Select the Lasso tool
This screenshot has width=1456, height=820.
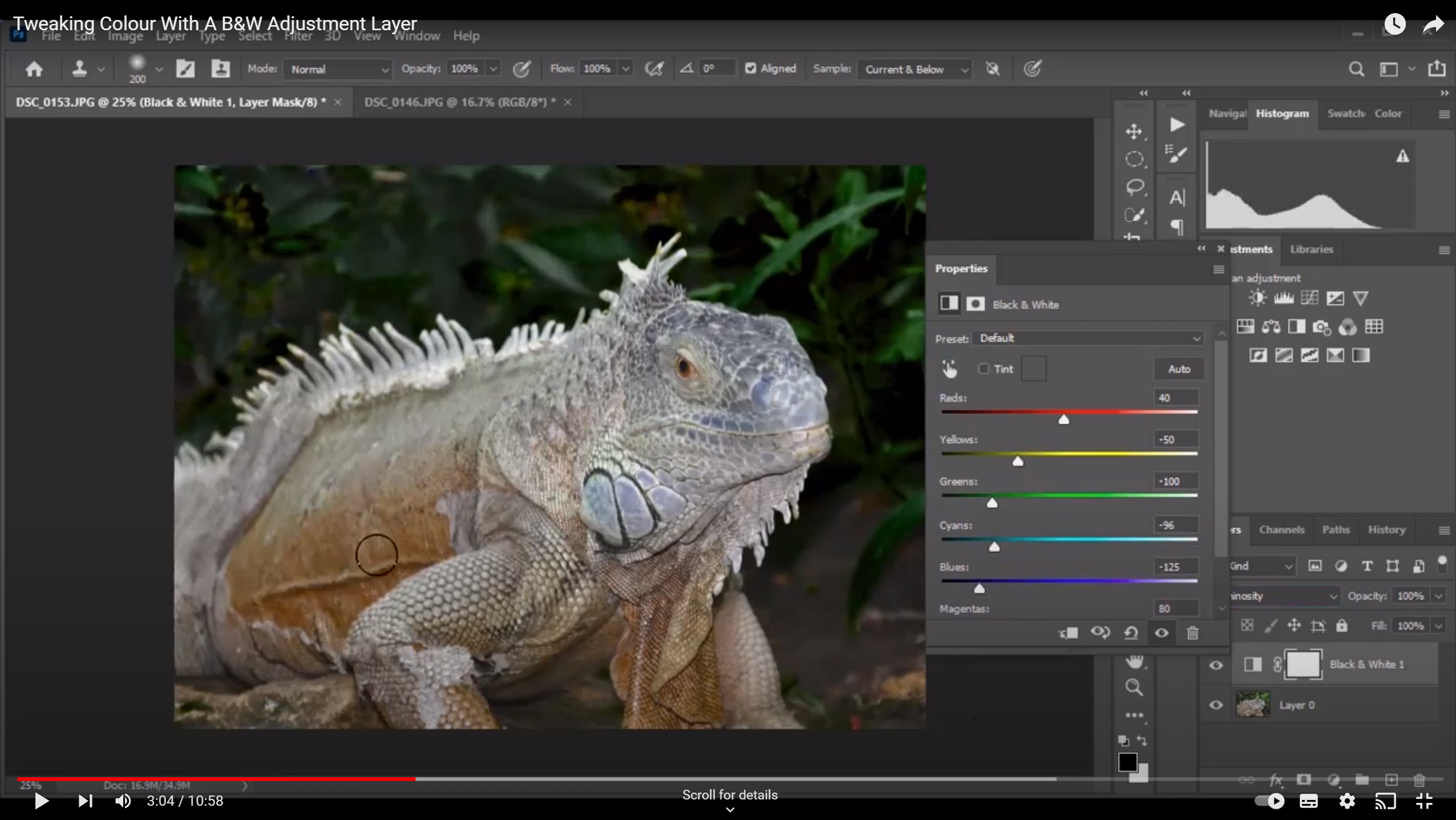pyautogui.click(x=1134, y=187)
